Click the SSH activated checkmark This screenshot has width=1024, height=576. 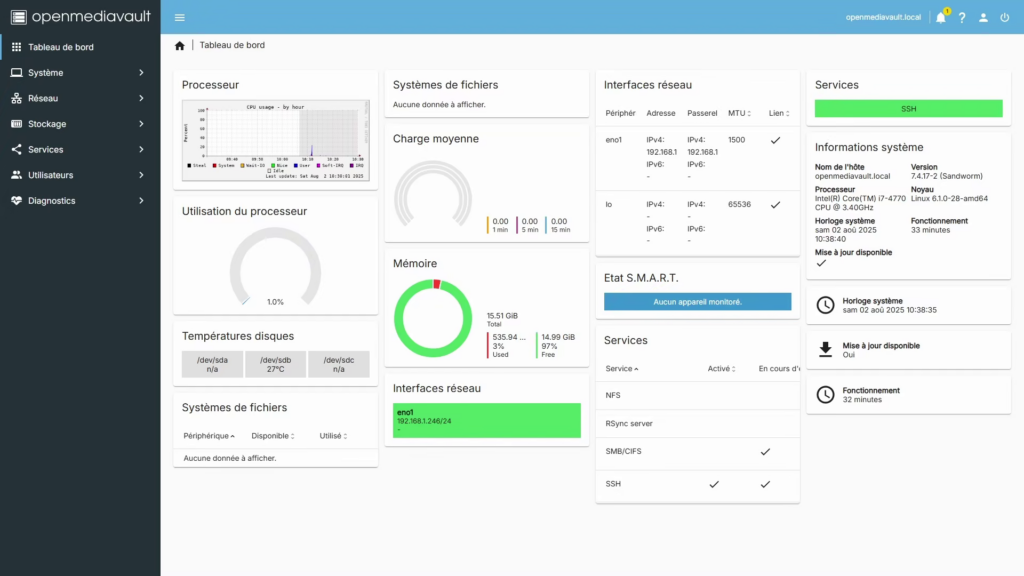tap(714, 484)
